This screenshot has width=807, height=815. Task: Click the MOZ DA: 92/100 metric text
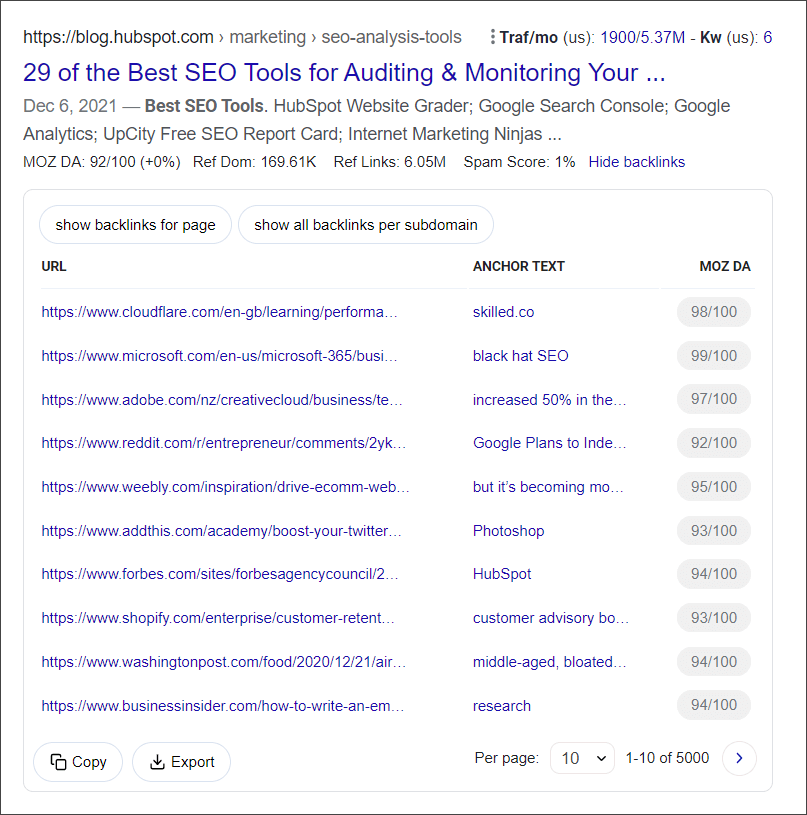(102, 162)
